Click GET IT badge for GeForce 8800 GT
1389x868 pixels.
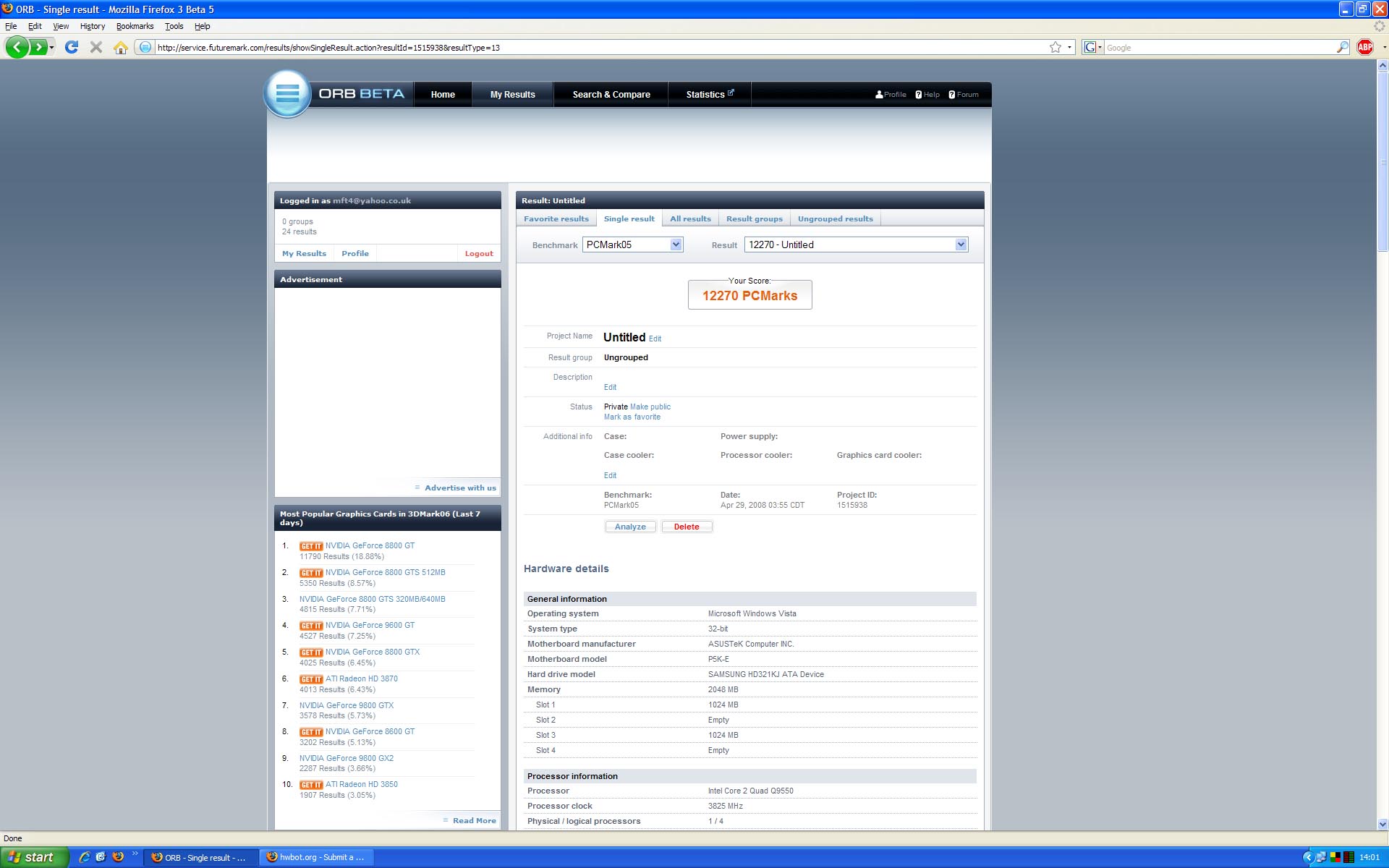tap(311, 546)
